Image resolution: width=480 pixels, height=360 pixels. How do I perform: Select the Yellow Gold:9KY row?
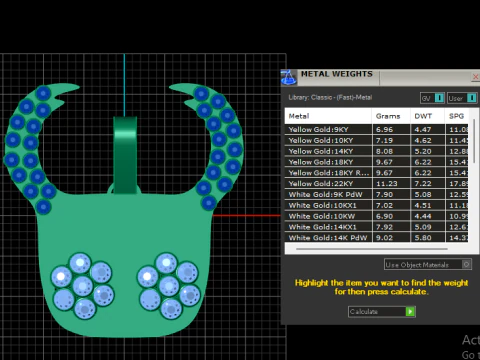pos(377,129)
